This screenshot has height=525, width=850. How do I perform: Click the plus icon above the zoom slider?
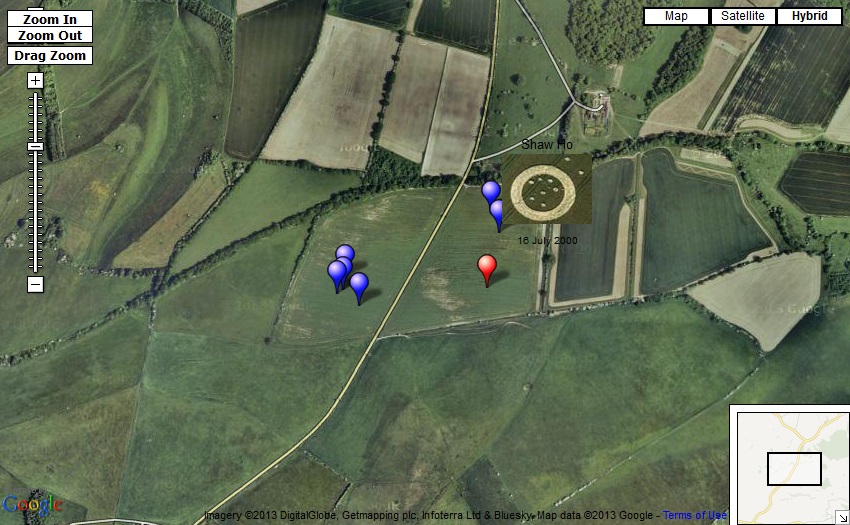pos(35,80)
